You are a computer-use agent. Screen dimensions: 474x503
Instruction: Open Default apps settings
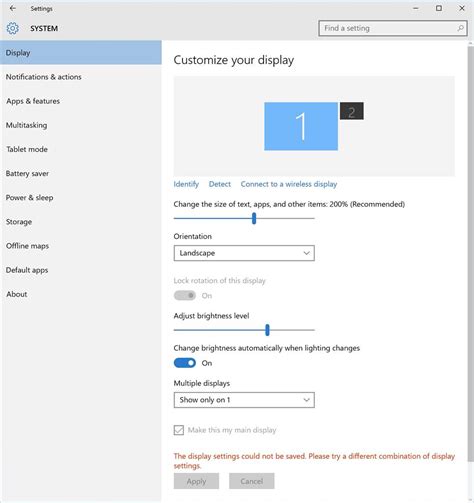pyautogui.click(x=81, y=270)
